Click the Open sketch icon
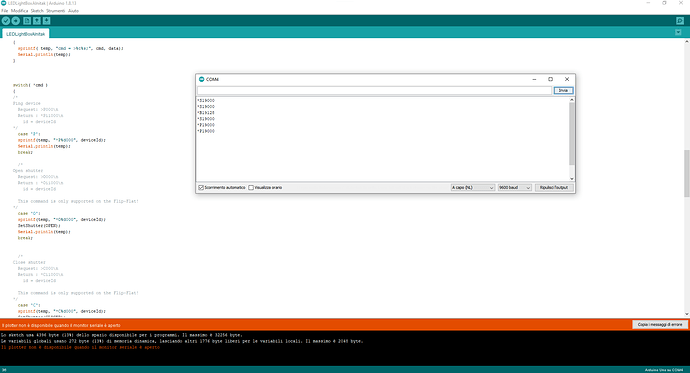The image size is (690, 373). tap(37, 21)
